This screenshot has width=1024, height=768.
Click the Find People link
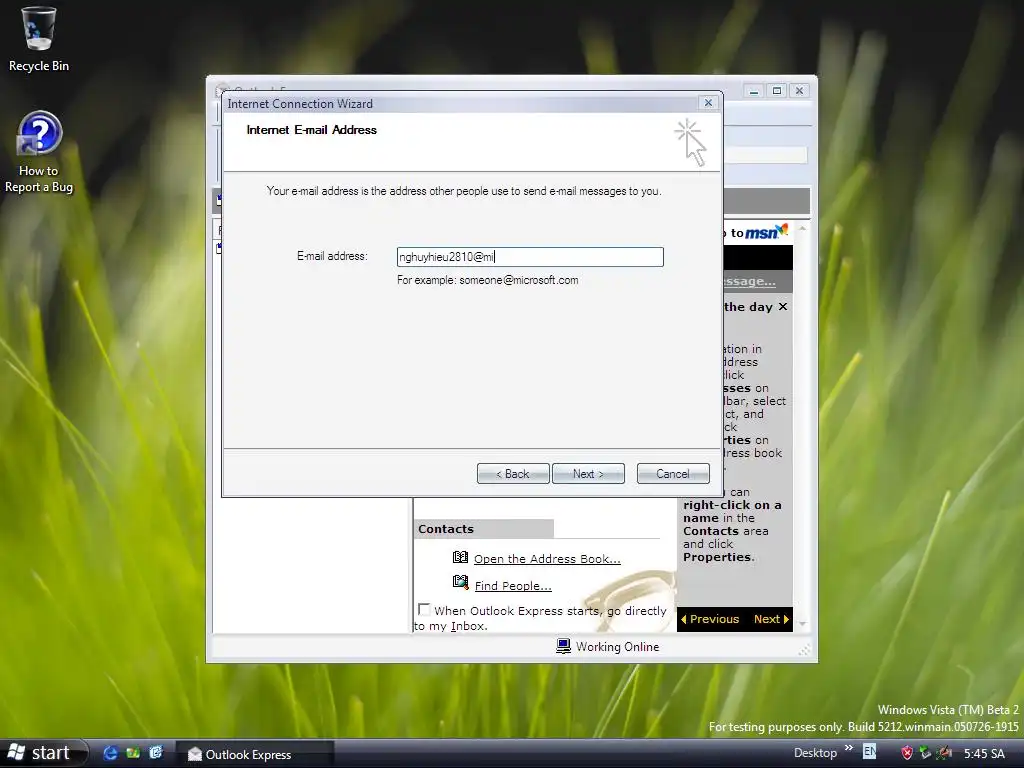click(x=513, y=586)
